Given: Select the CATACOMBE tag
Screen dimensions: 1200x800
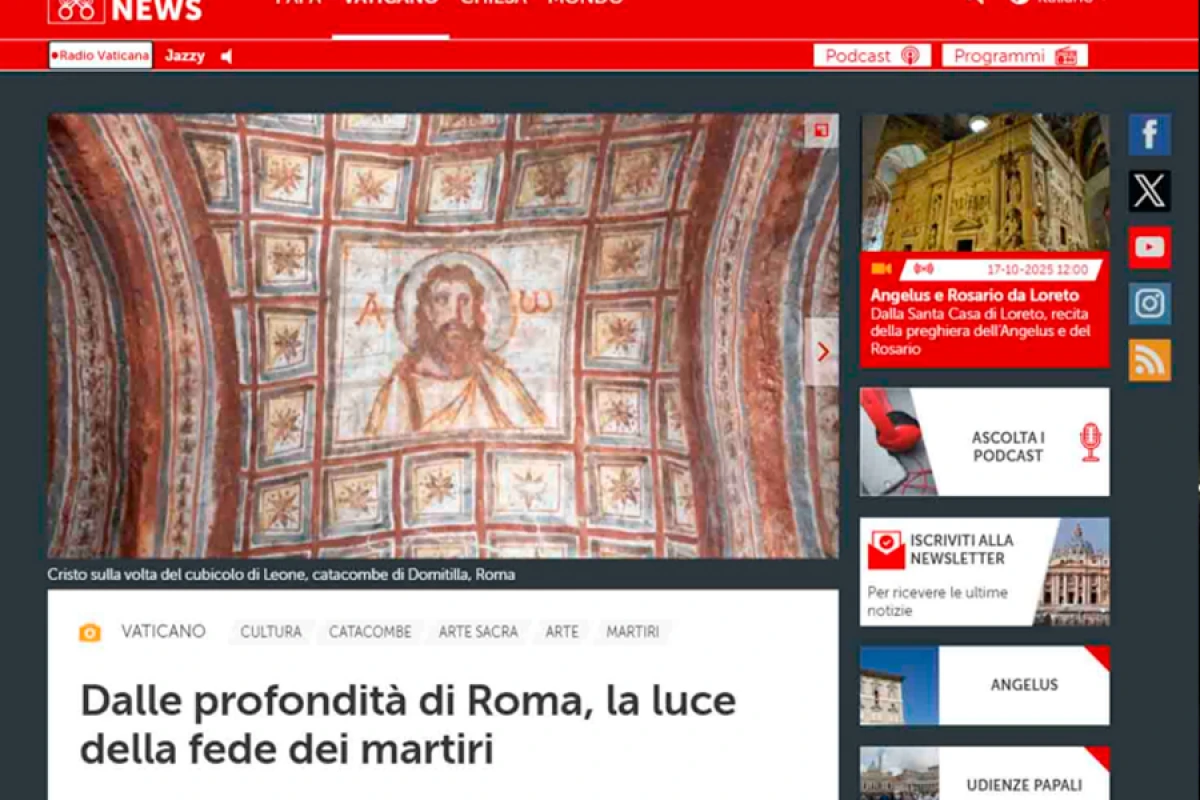Looking at the screenshot, I should 370,632.
